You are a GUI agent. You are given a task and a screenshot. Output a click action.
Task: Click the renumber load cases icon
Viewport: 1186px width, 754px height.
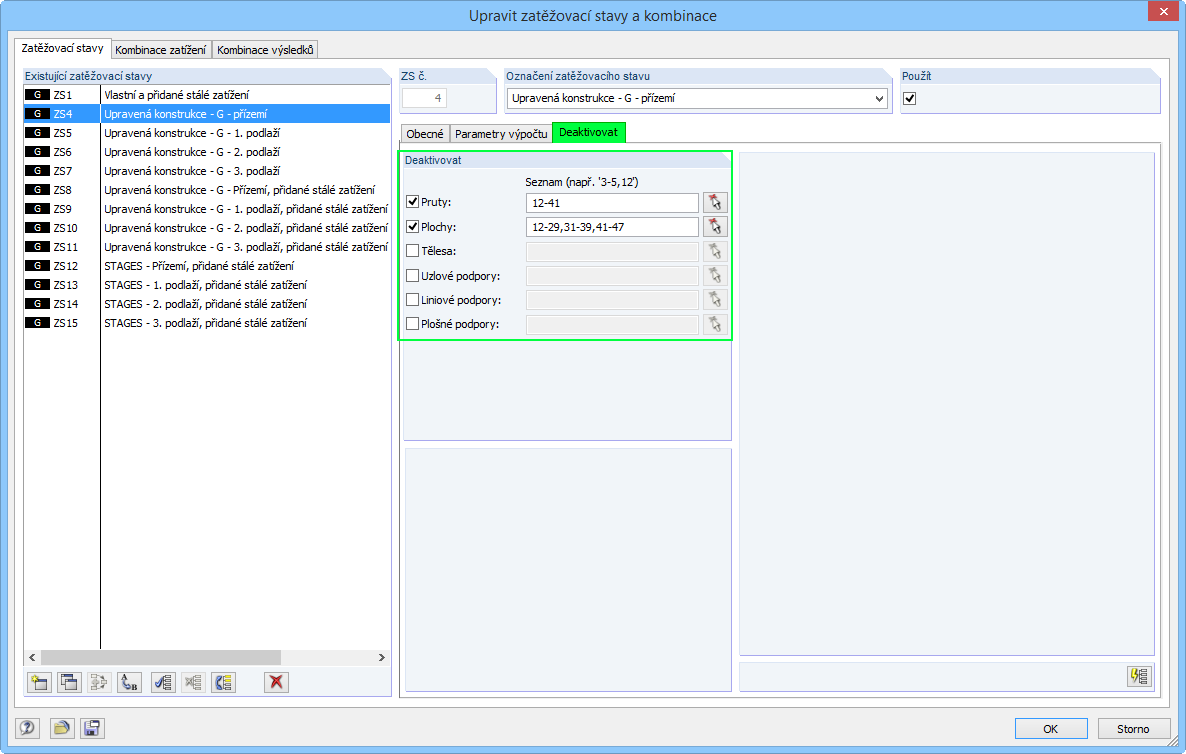(x=129, y=682)
